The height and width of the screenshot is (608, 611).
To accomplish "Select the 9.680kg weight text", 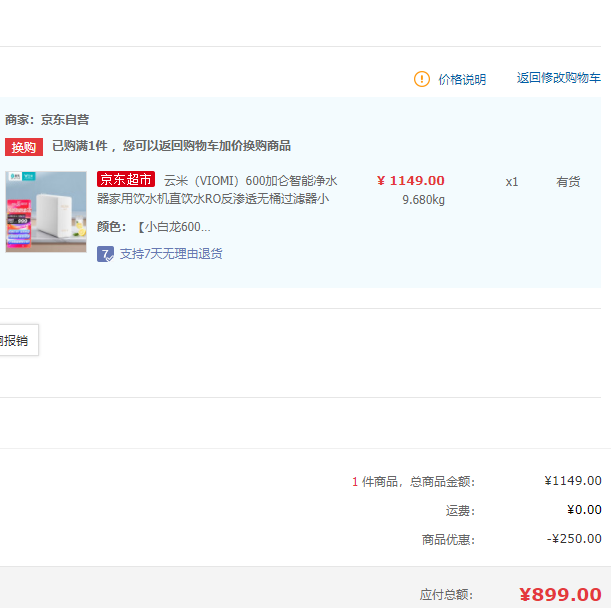I will pos(424,200).
